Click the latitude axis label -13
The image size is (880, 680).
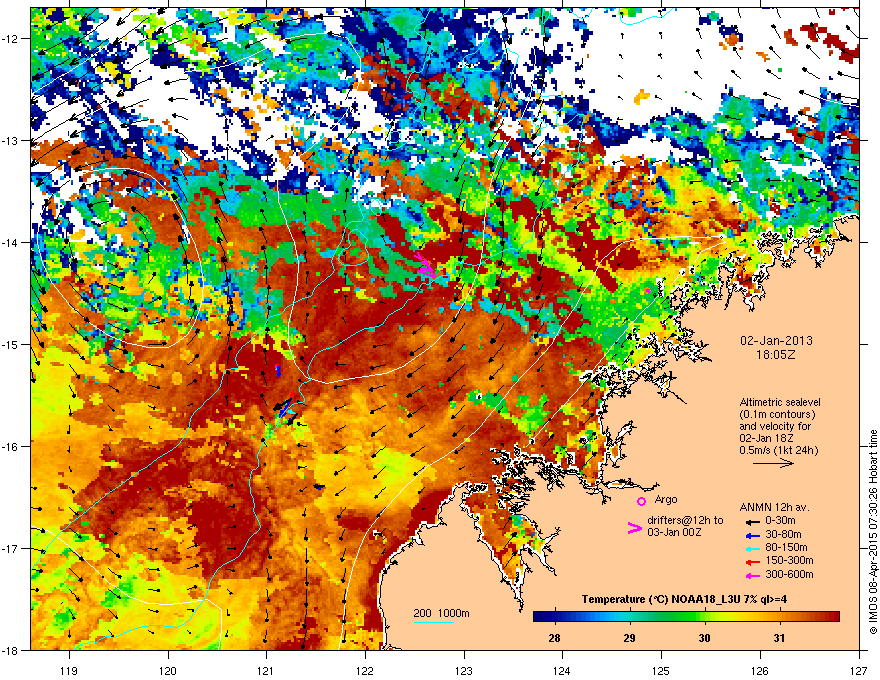[10, 140]
